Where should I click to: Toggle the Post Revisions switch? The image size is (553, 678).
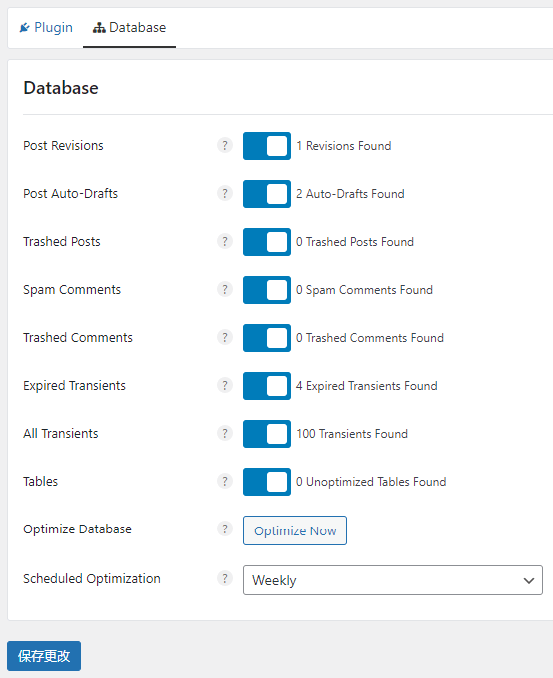click(267, 146)
